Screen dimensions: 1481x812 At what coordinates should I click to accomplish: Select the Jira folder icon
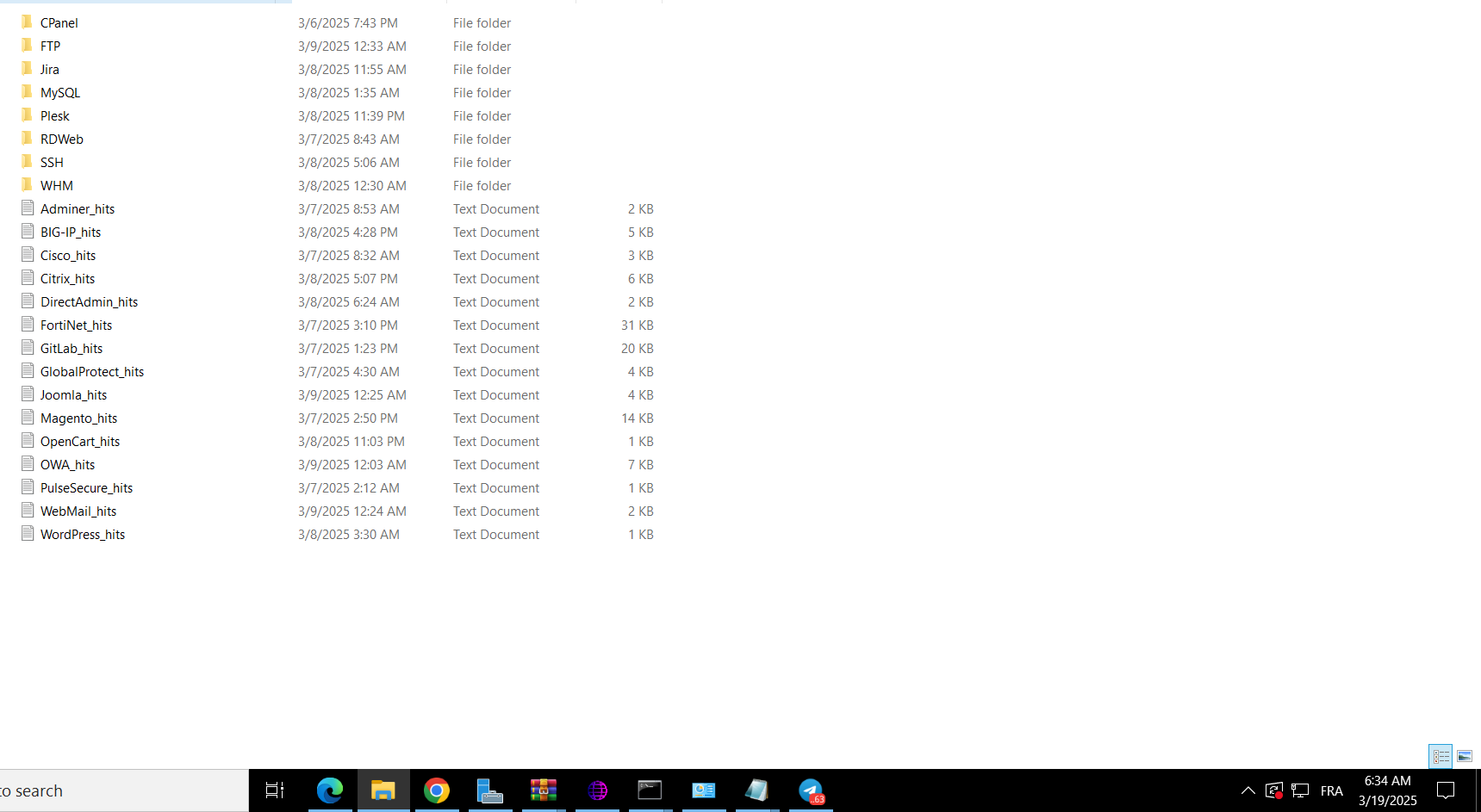pos(28,69)
